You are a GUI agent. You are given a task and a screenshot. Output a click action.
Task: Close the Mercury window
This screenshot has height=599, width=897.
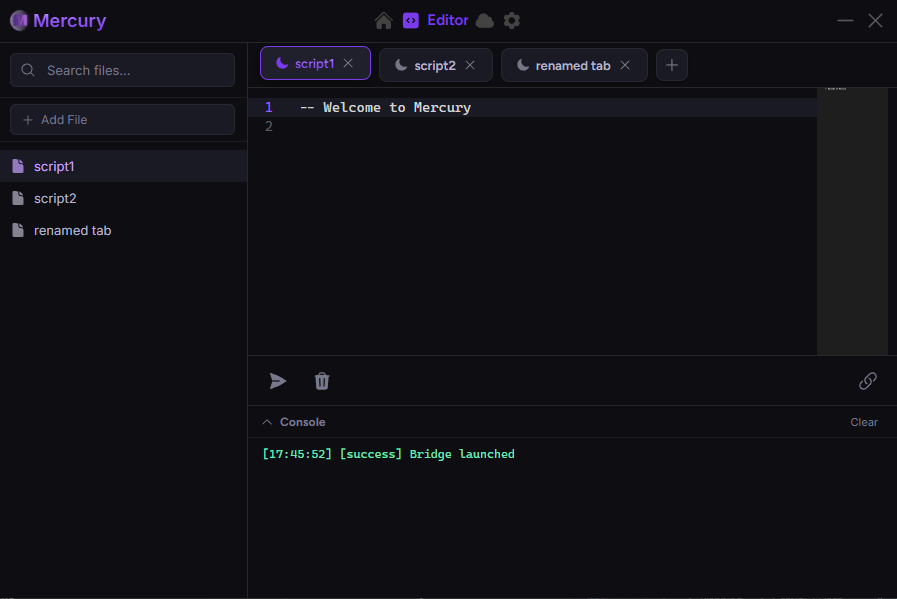tap(875, 21)
